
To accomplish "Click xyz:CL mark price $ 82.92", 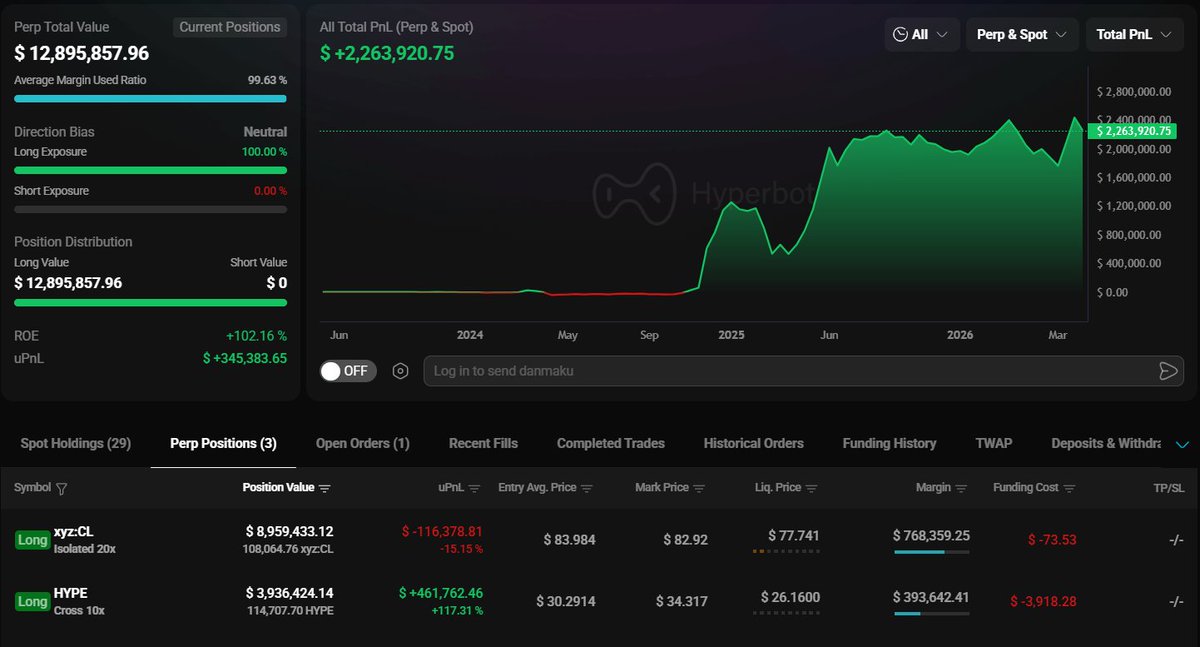I will [x=685, y=540].
